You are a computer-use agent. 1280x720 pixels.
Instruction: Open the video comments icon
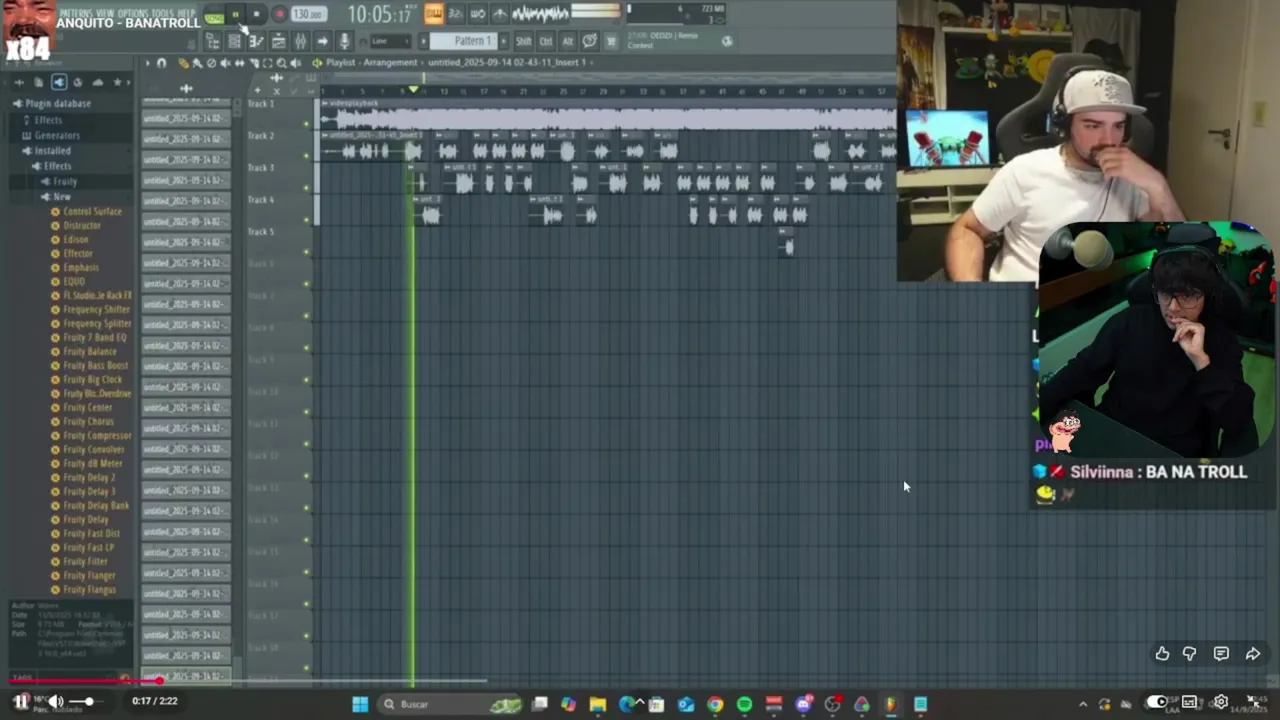pos(1221,654)
